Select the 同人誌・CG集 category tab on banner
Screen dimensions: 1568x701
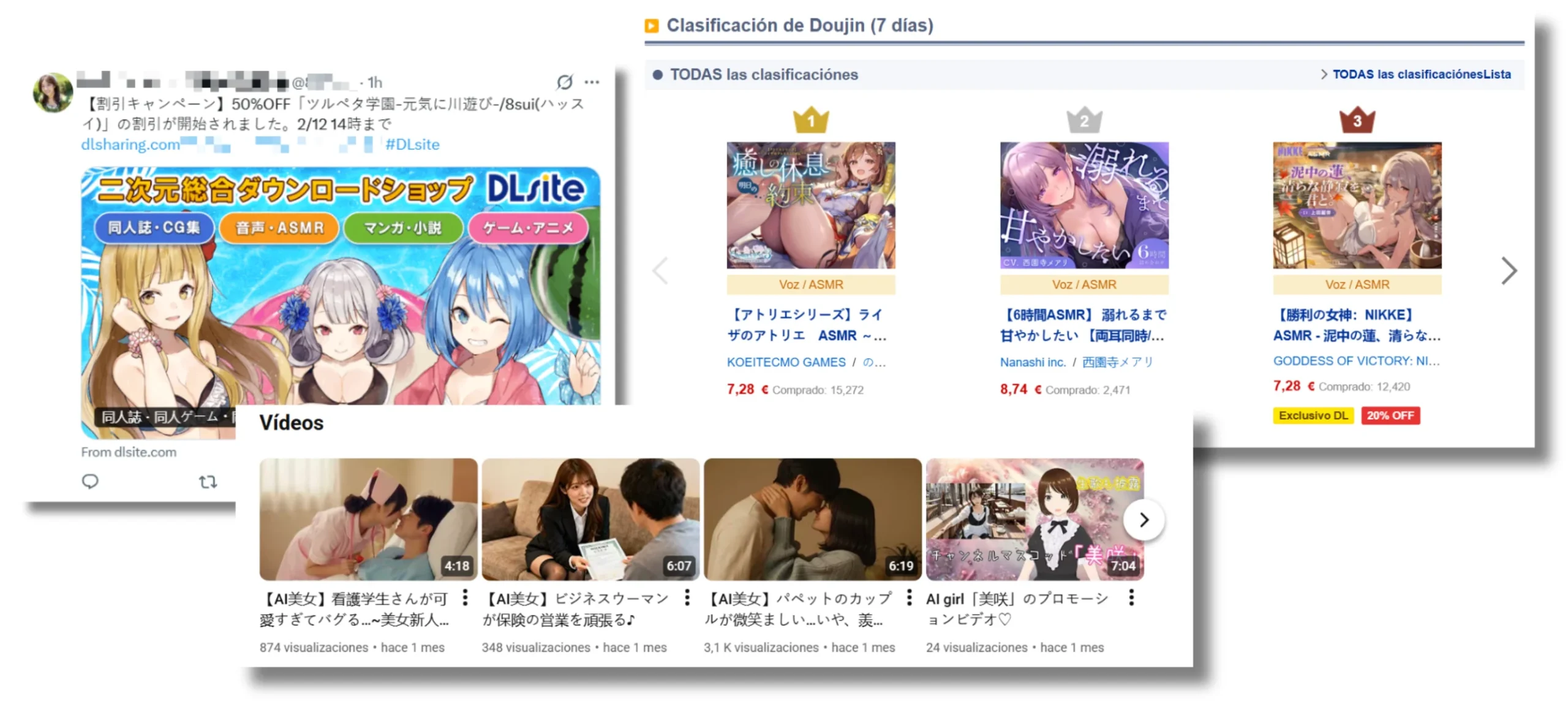click(154, 228)
